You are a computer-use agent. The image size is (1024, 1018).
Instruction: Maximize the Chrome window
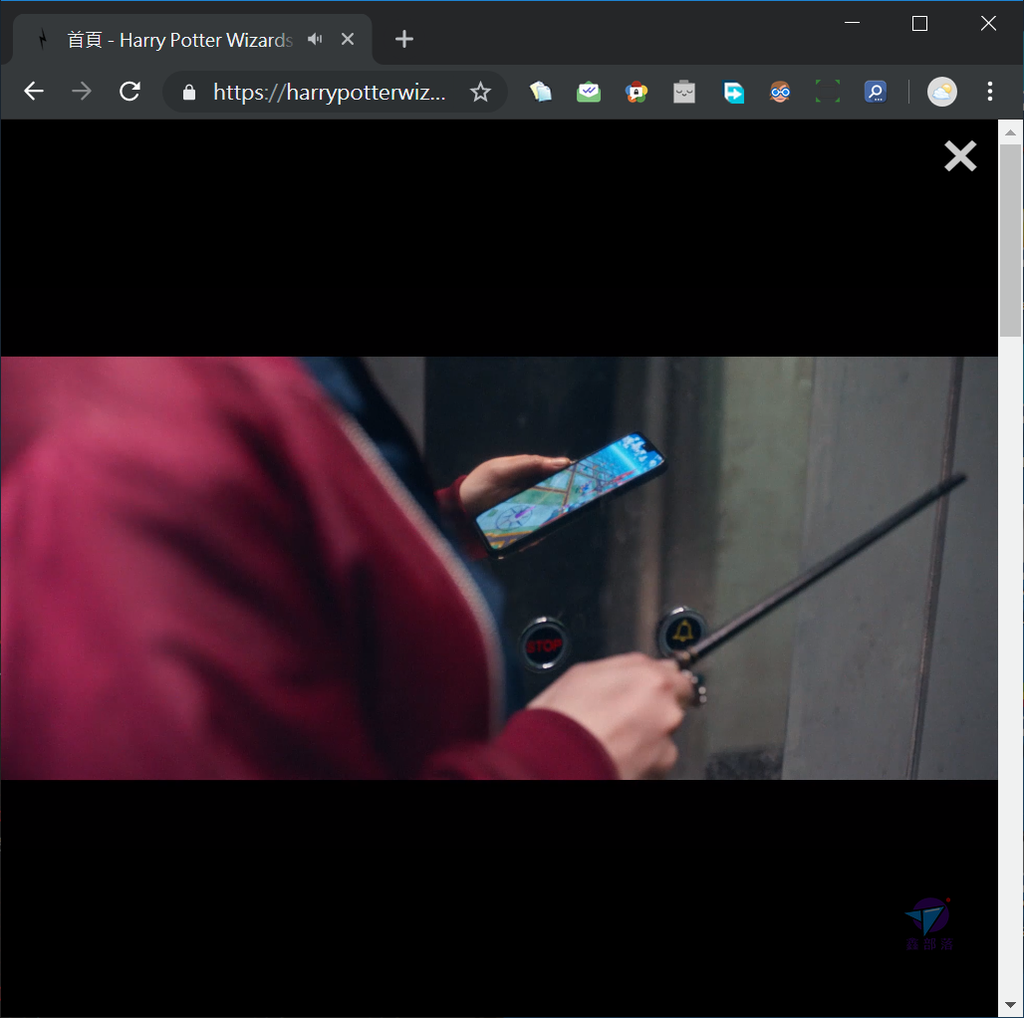pyautogui.click(x=920, y=24)
